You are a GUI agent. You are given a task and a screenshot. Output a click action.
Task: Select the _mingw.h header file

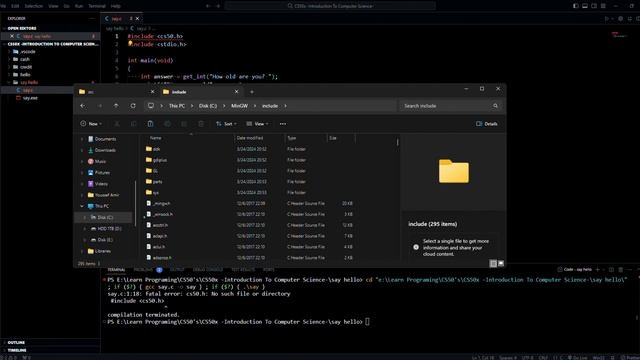coord(250,203)
